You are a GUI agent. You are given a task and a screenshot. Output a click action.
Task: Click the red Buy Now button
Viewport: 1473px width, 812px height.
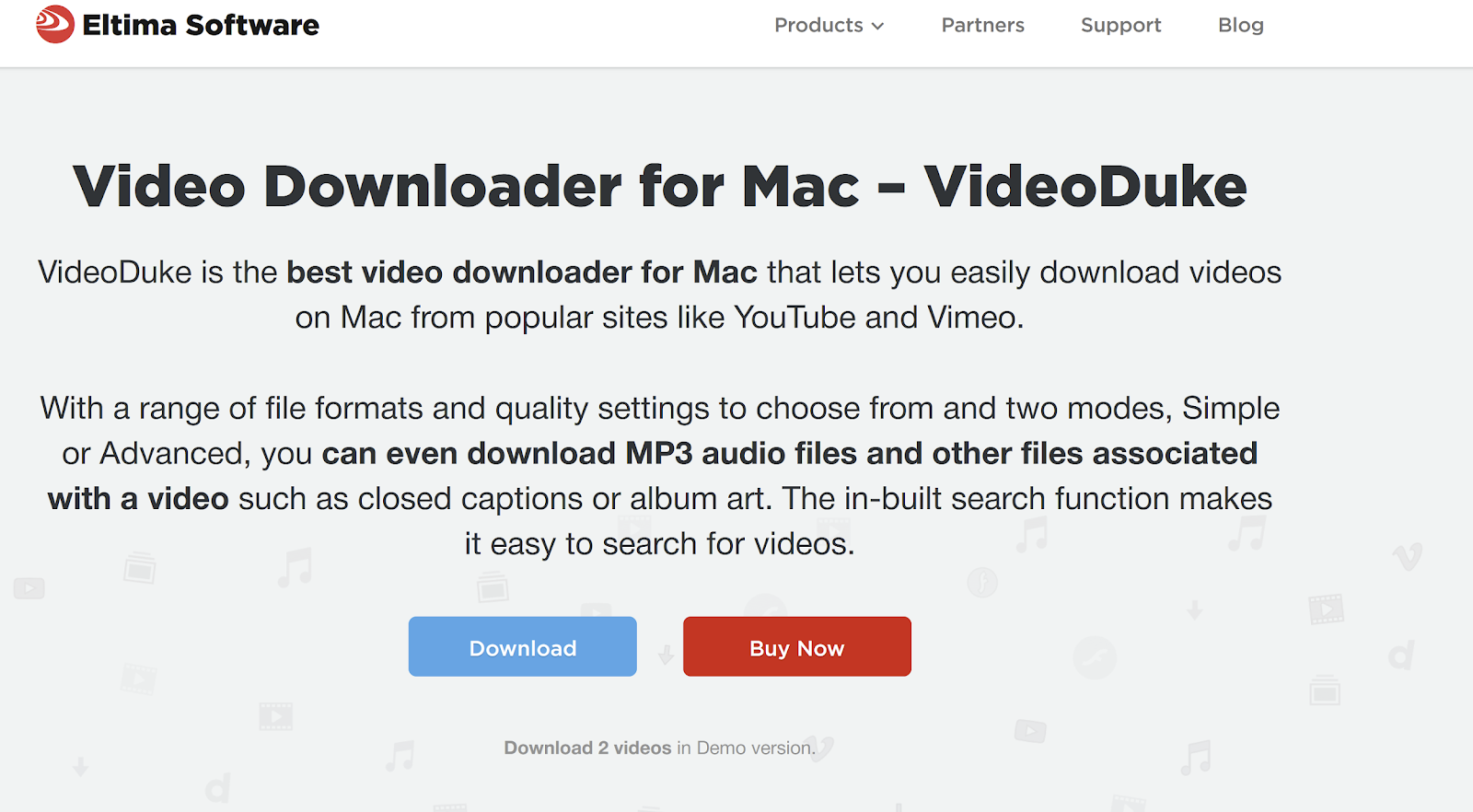point(797,647)
